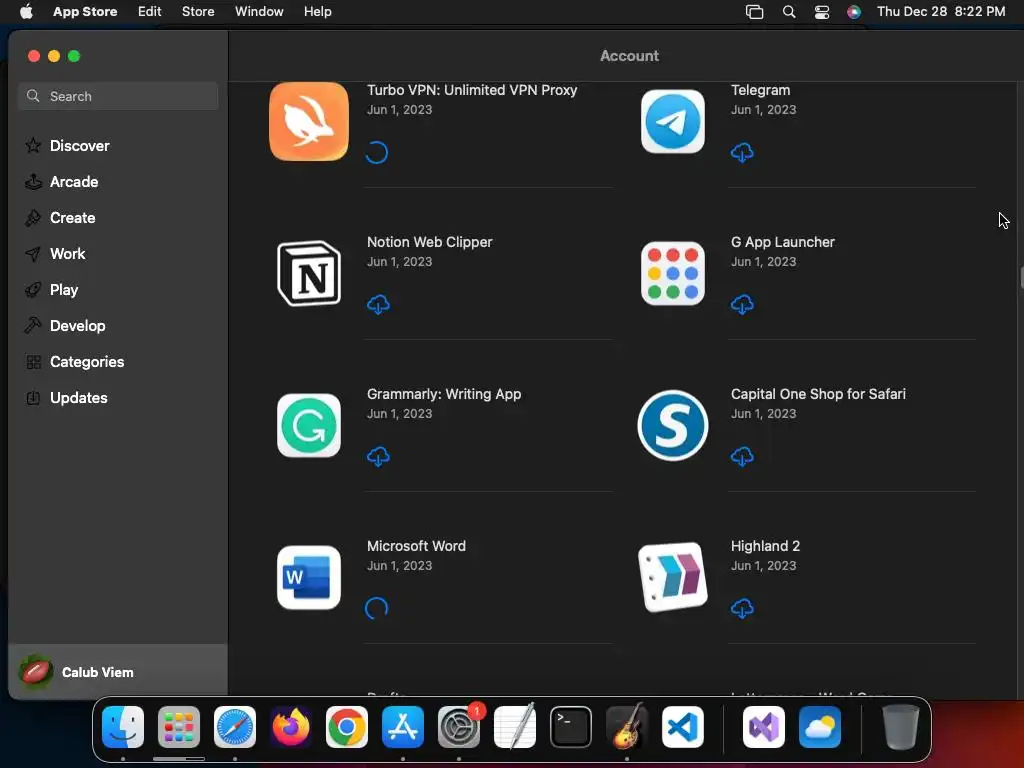This screenshot has width=1024, height=768.
Task: Focus the Search field
Action: pos(118,96)
